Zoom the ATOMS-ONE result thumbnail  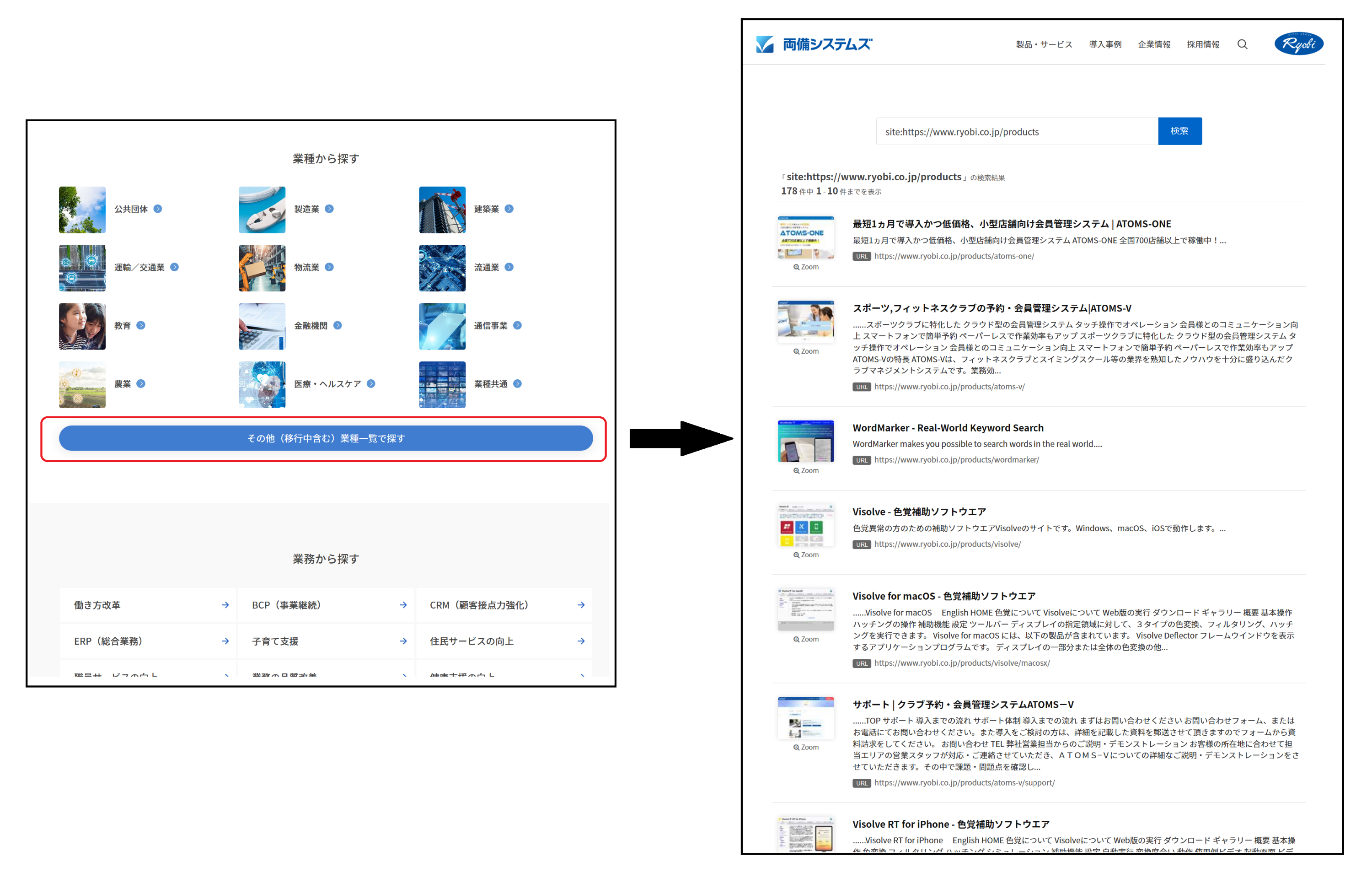coord(806,267)
